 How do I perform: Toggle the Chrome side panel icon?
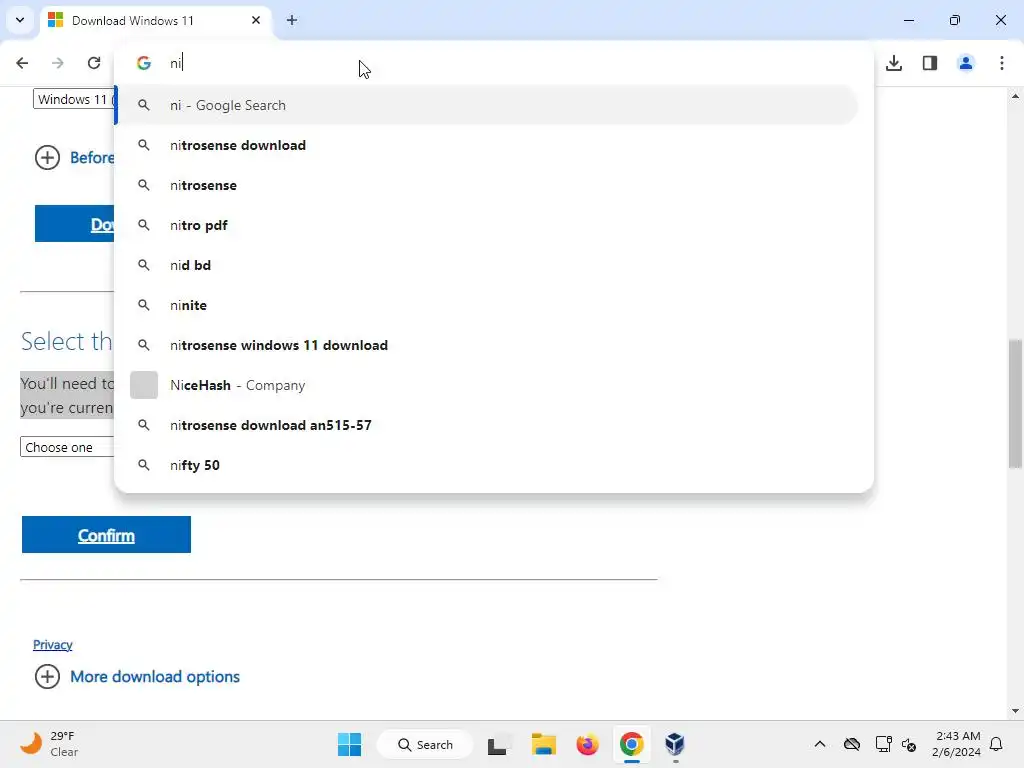930,63
